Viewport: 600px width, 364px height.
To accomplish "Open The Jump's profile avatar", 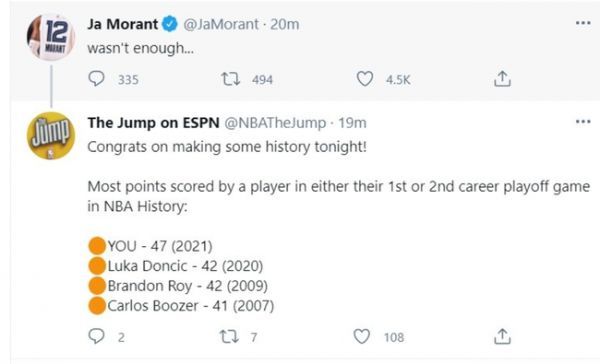I will [x=51, y=135].
